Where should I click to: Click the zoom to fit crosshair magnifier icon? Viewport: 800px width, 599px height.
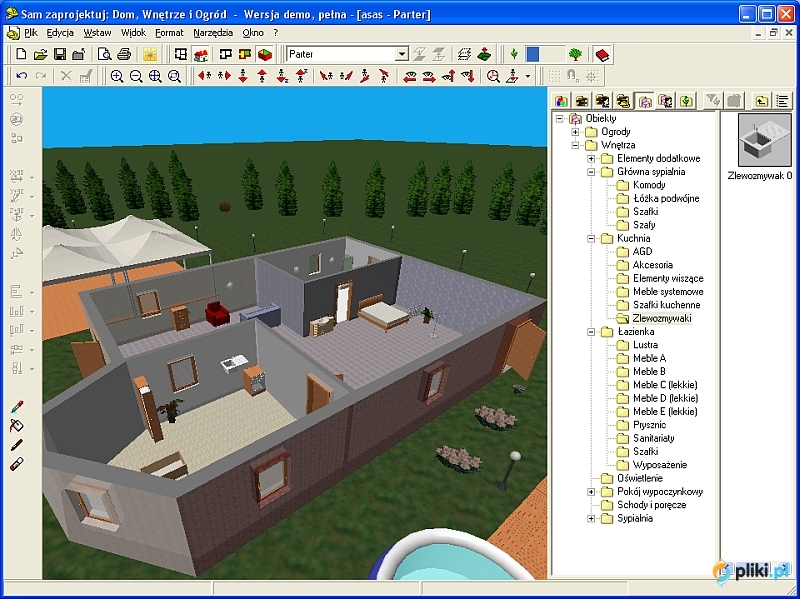pos(155,76)
